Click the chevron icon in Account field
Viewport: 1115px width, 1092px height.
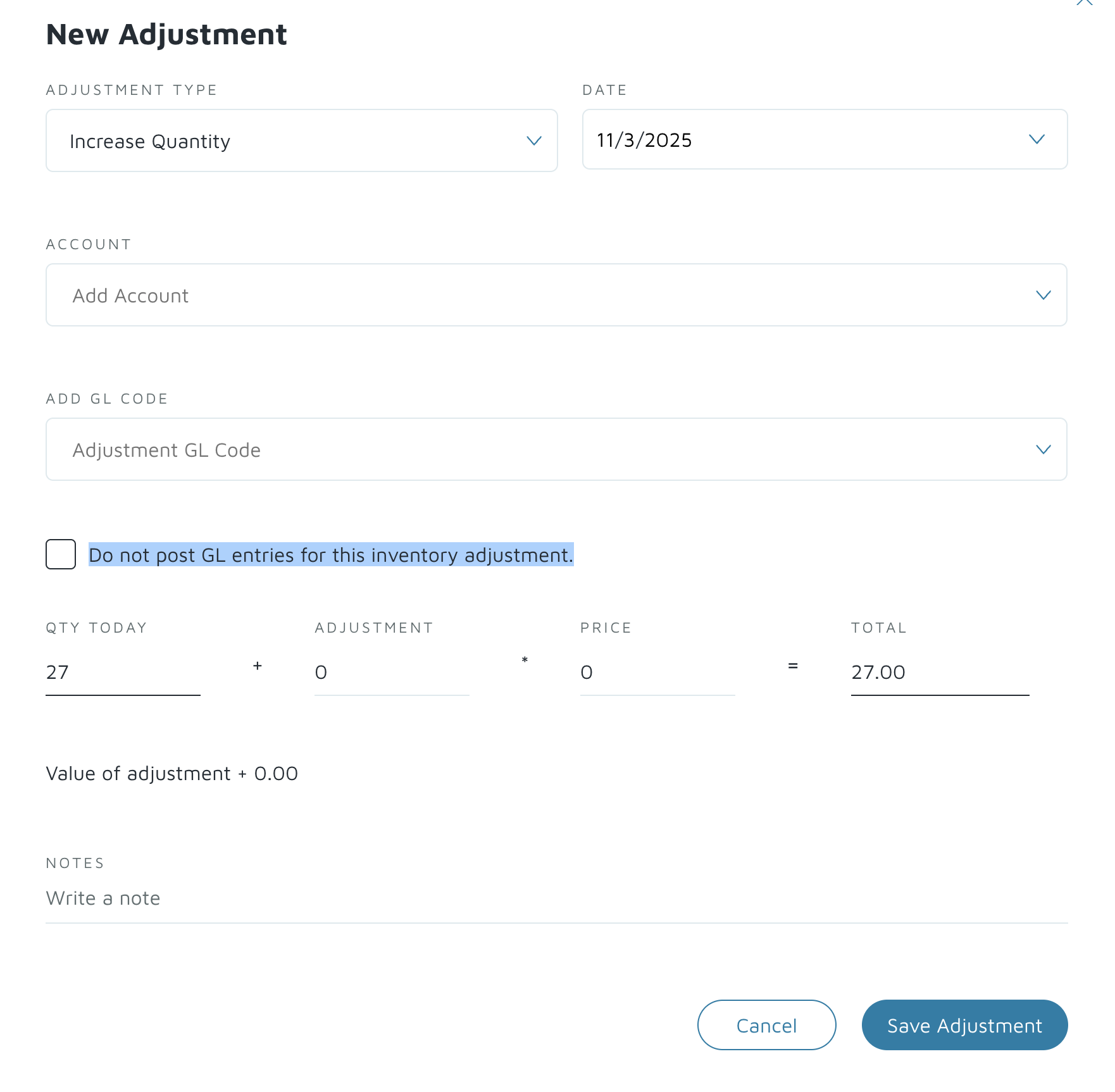[1043, 295]
